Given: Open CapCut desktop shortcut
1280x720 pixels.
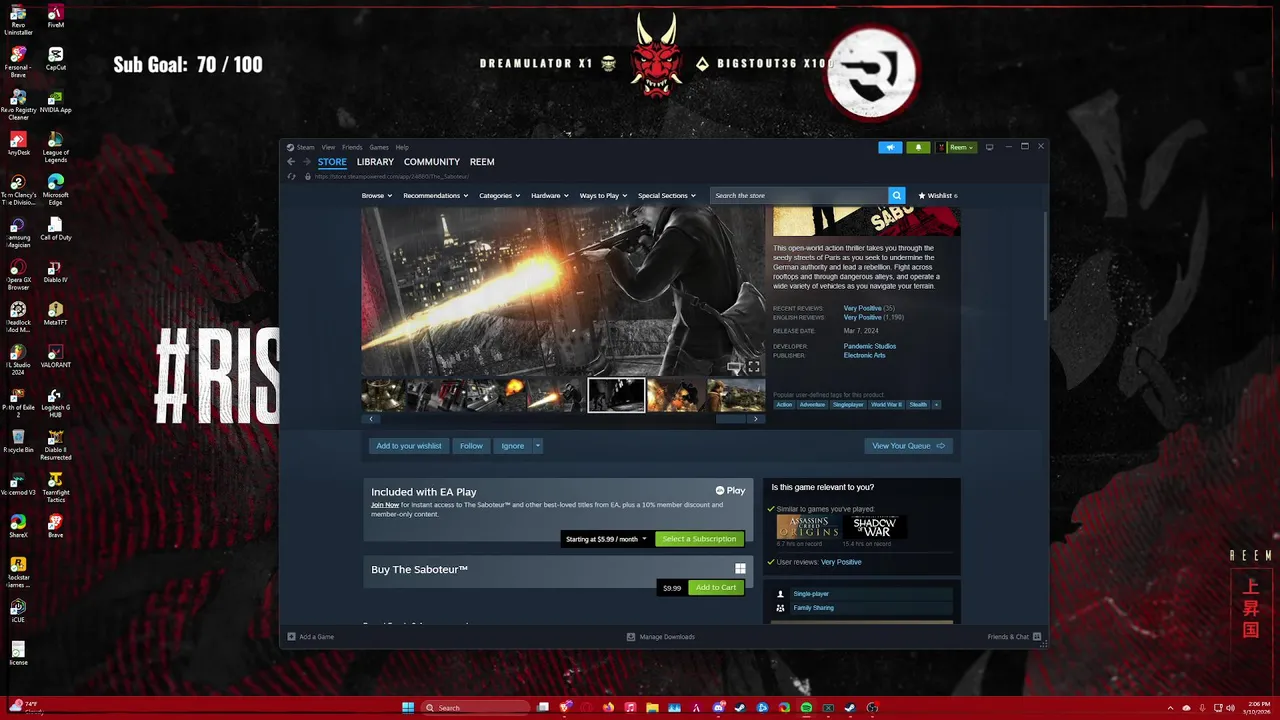Looking at the screenshot, I should coord(56,59).
